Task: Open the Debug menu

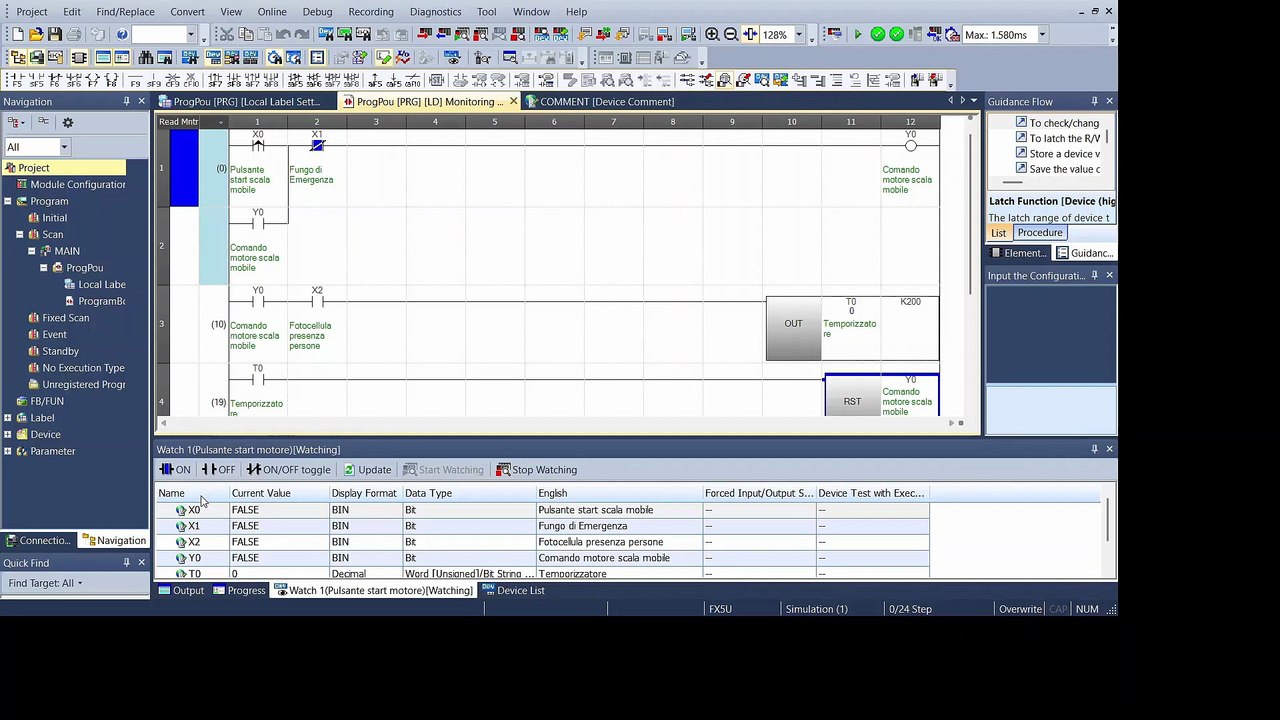Action: coord(317,12)
